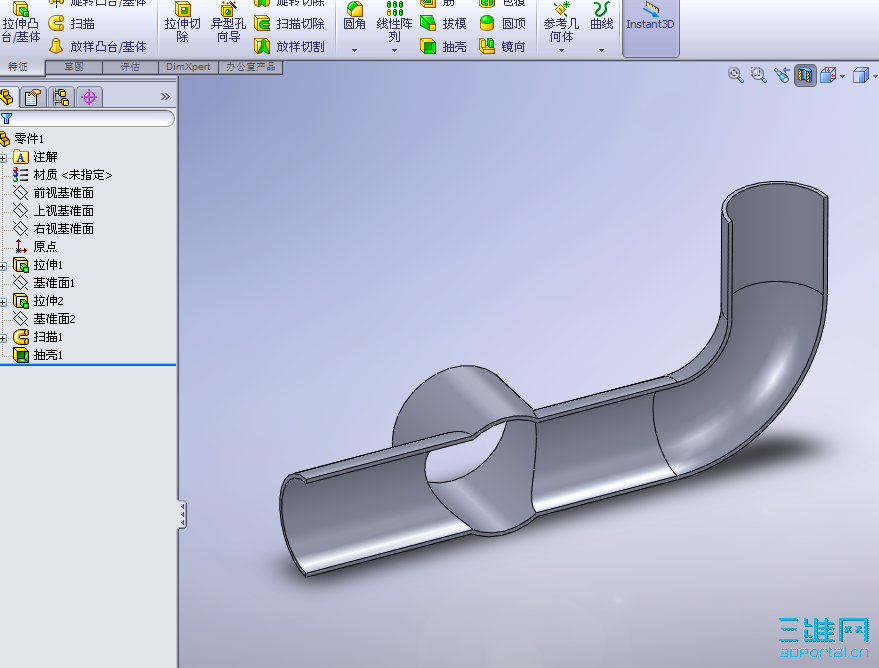The width and height of the screenshot is (879, 668).
Task: Click the Fillet tool (圆角)
Action: pyautogui.click(x=354, y=17)
